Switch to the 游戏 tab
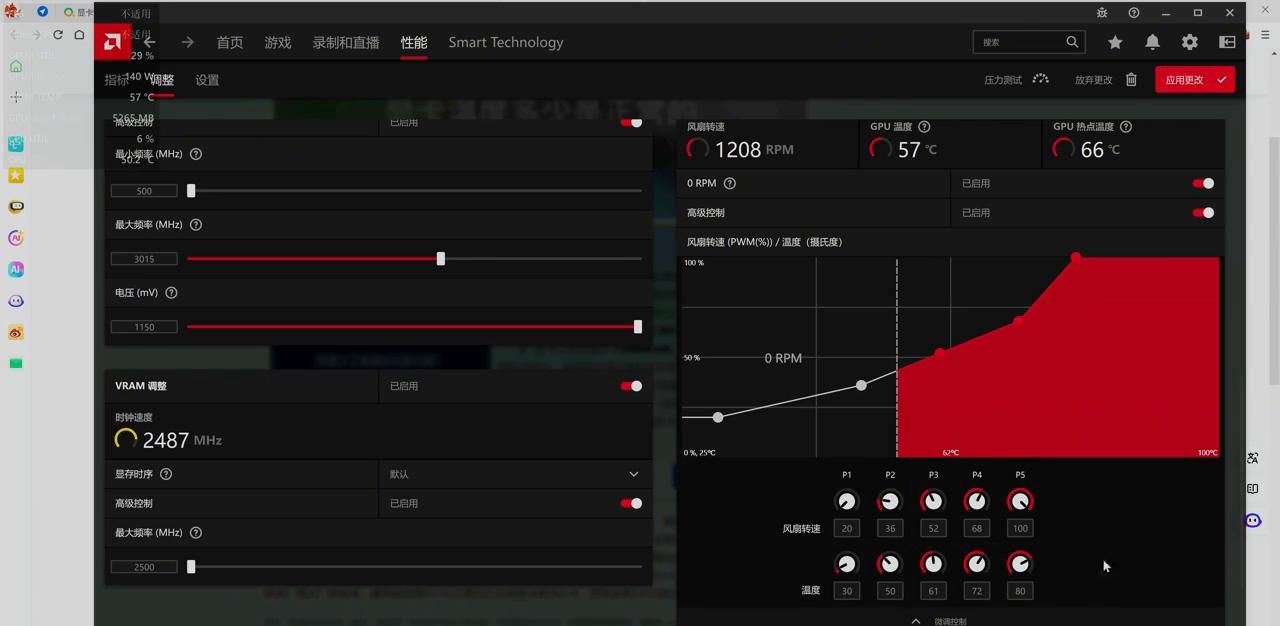Image resolution: width=1280 pixels, height=626 pixels. tap(278, 42)
